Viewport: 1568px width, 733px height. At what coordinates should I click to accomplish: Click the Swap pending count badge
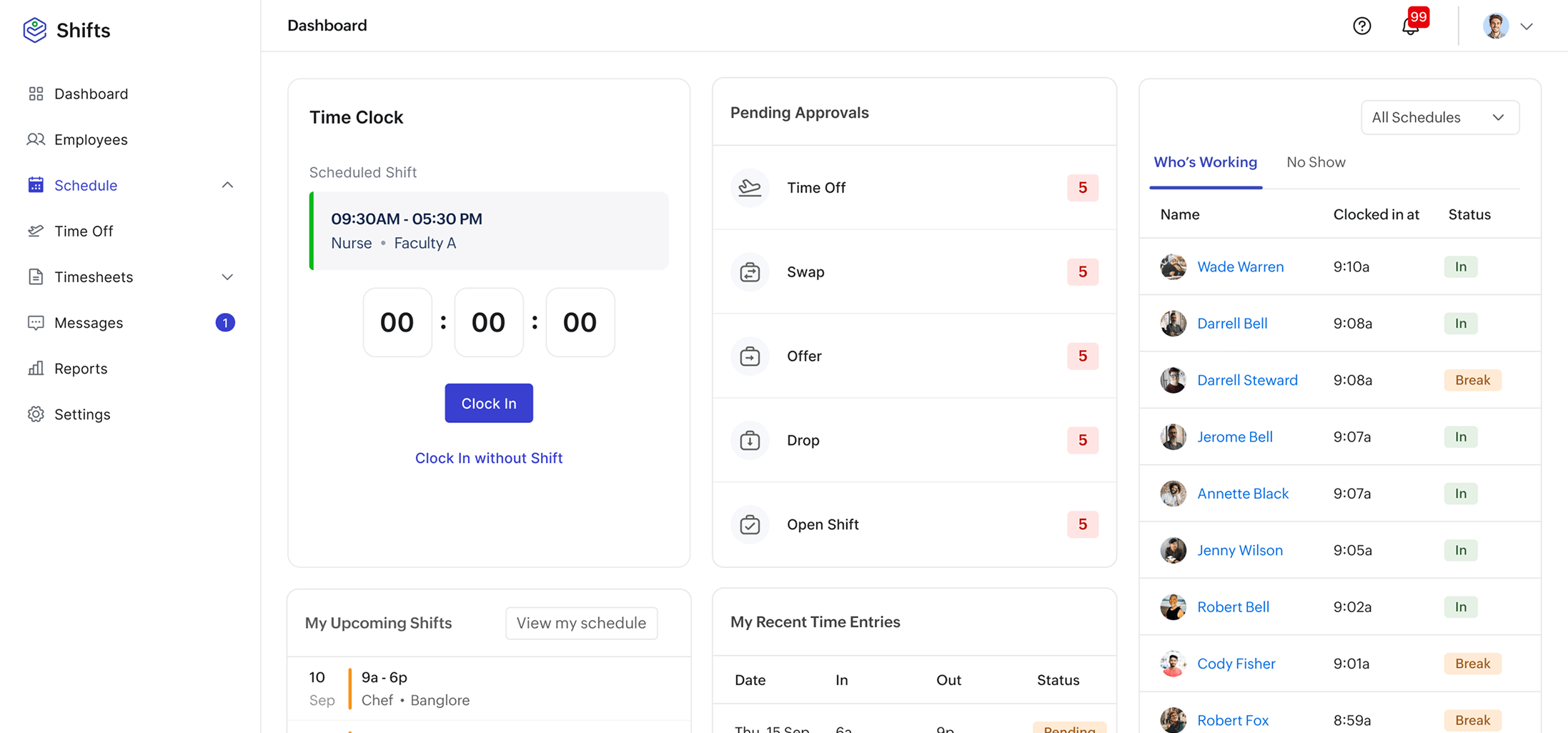pos(1082,271)
